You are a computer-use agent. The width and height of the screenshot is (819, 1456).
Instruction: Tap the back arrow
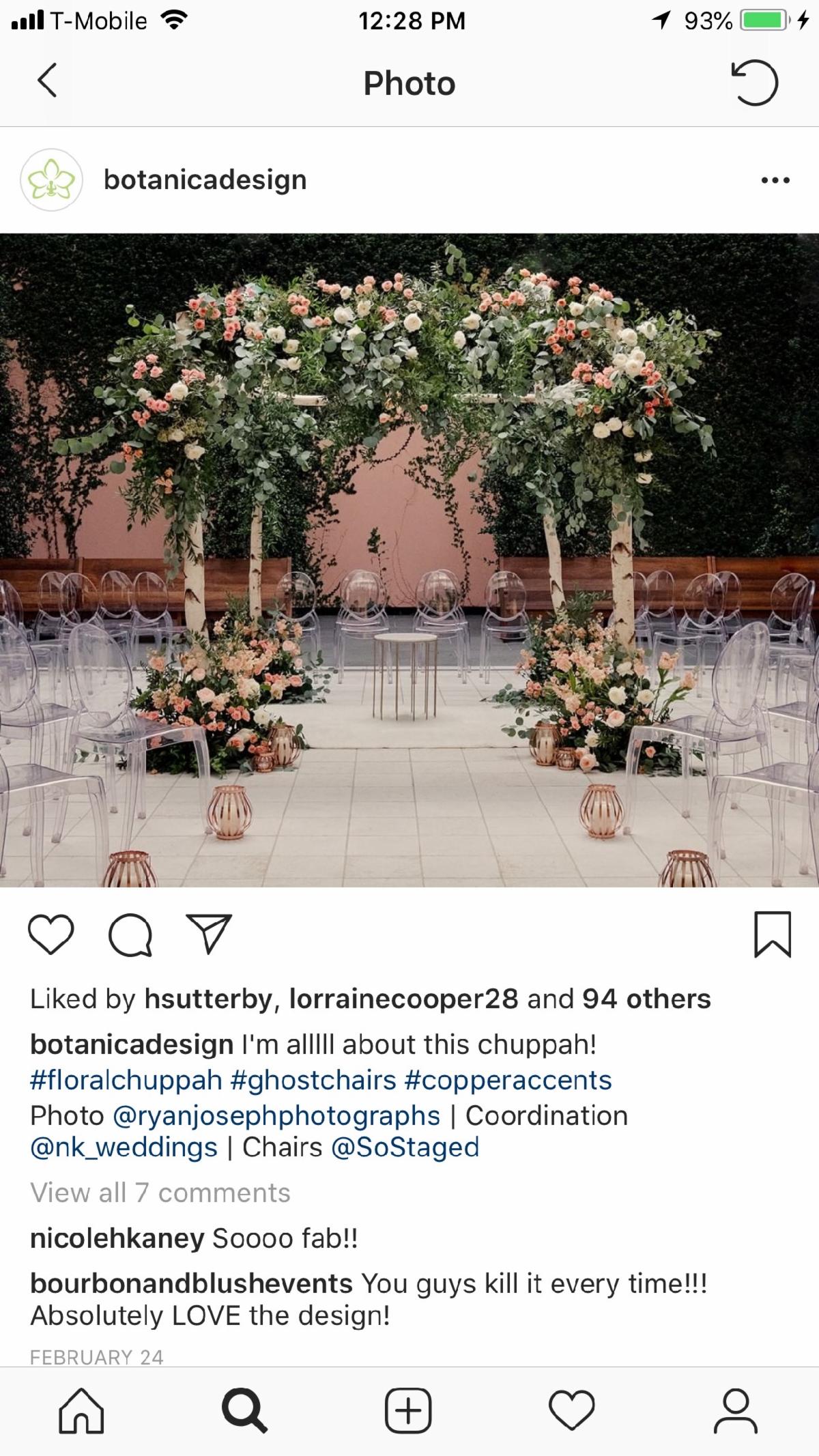point(47,81)
